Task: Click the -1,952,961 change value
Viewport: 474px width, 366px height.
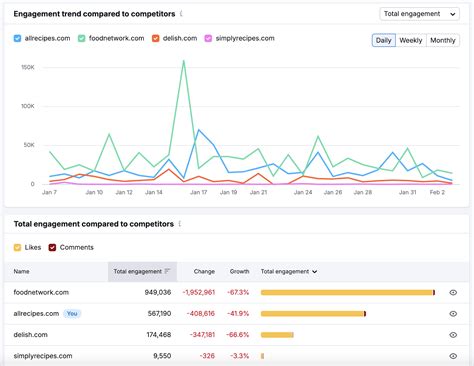Action: pos(199,292)
